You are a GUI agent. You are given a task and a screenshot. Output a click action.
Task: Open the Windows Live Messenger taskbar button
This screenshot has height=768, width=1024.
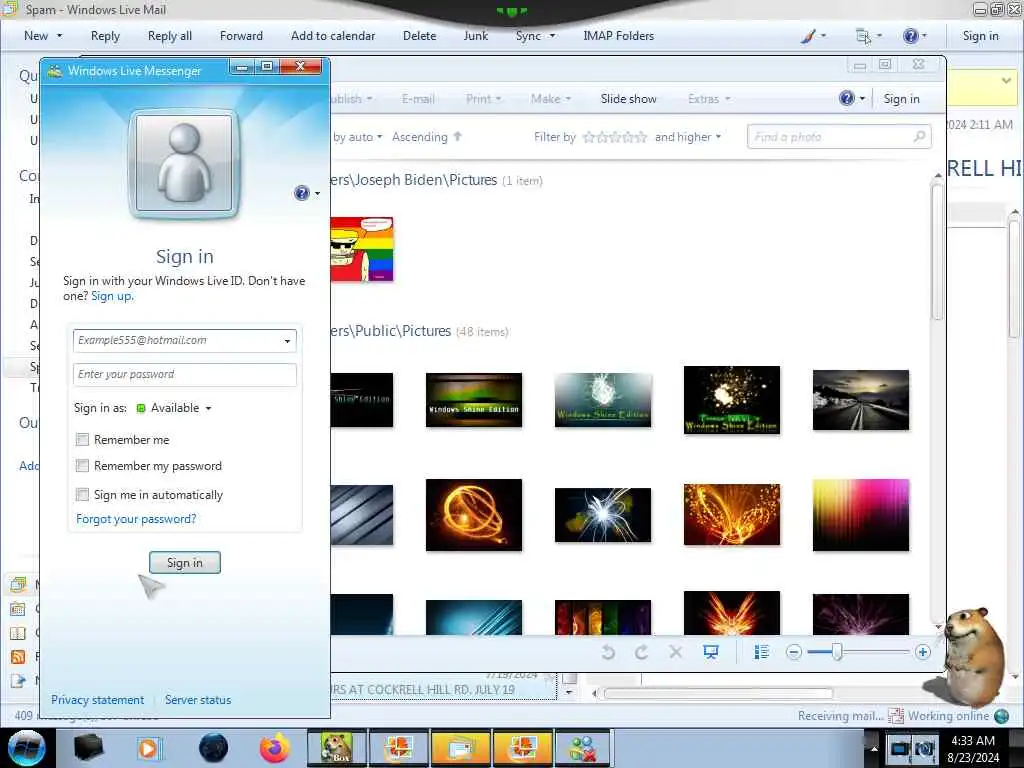582,748
